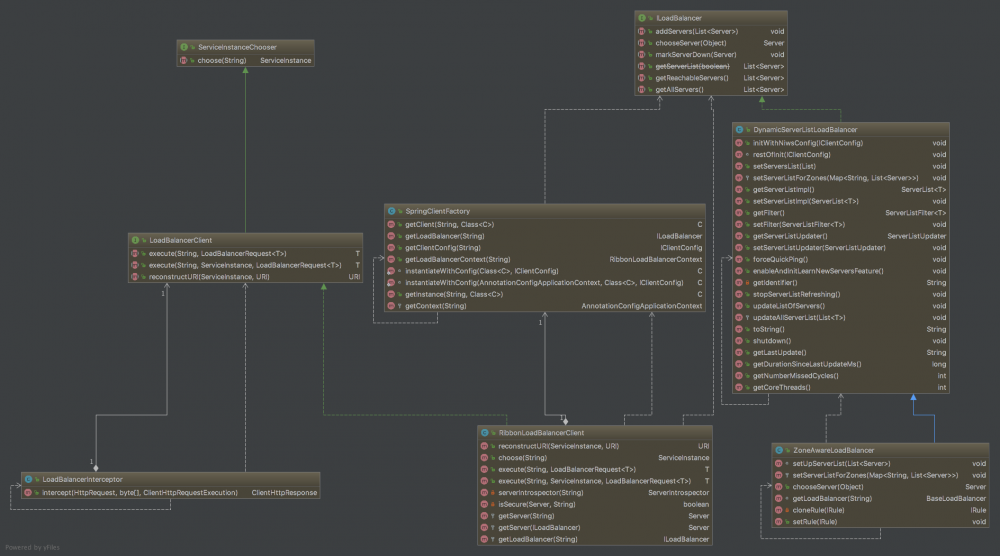Select getServer(ILoadBalancer) method
1000x556 pixels.
594,527
